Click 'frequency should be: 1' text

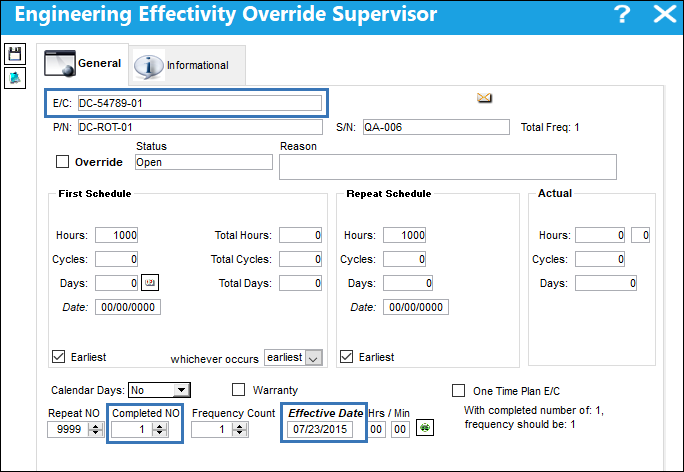coord(520,424)
